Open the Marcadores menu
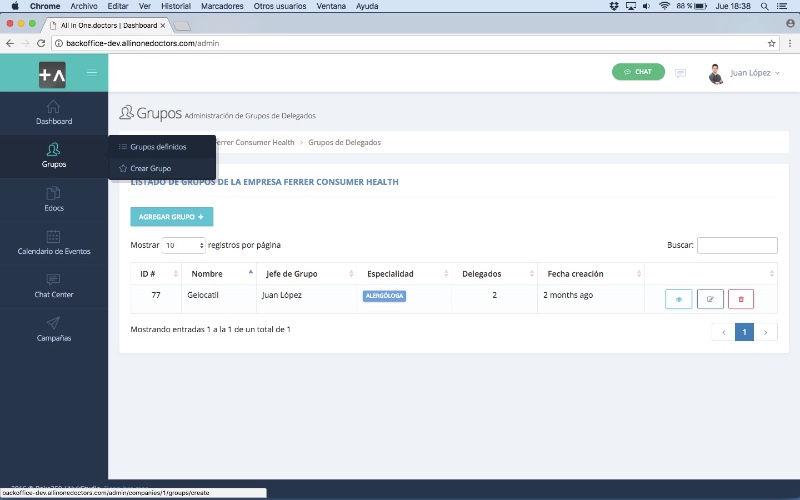The width and height of the screenshot is (800, 500). (x=222, y=6)
